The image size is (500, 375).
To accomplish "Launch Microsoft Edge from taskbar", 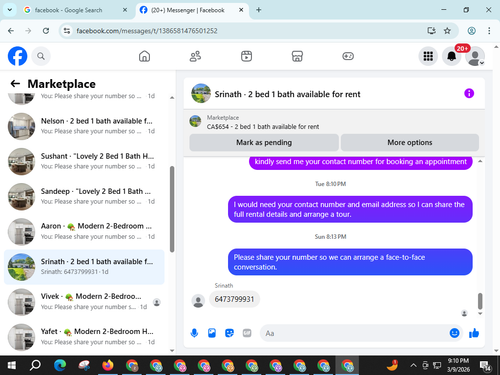I will [x=60, y=366].
